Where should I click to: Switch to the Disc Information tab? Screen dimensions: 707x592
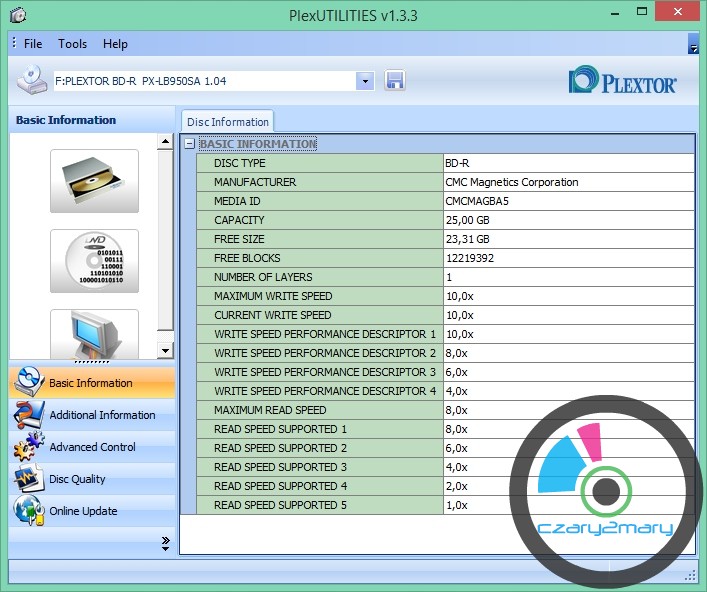click(x=228, y=122)
